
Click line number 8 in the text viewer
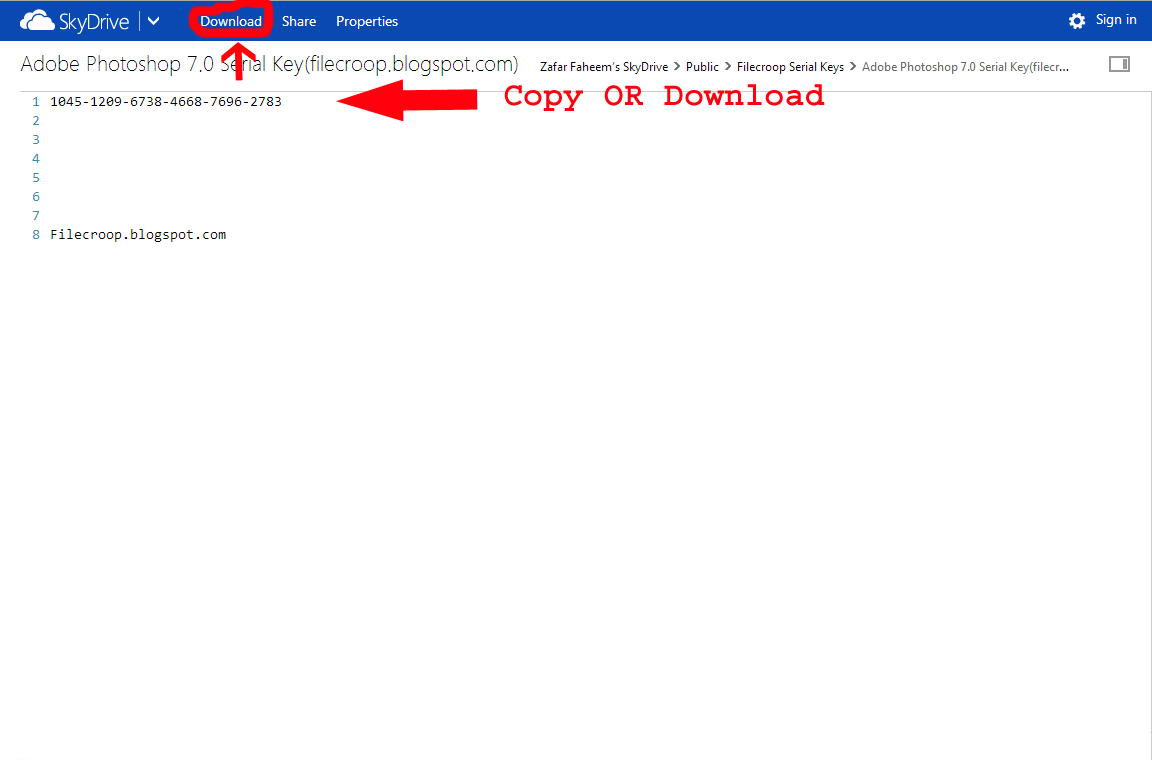pos(36,234)
